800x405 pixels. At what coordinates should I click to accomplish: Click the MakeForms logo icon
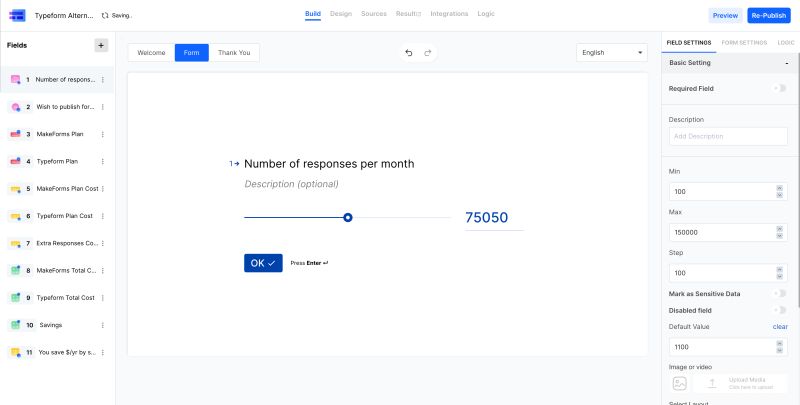click(17, 15)
